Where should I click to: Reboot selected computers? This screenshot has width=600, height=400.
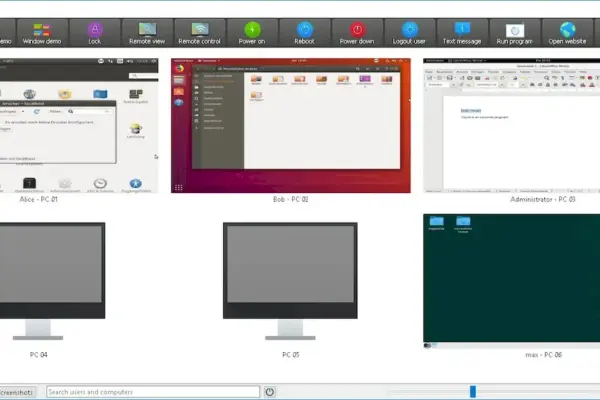coord(304,33)
